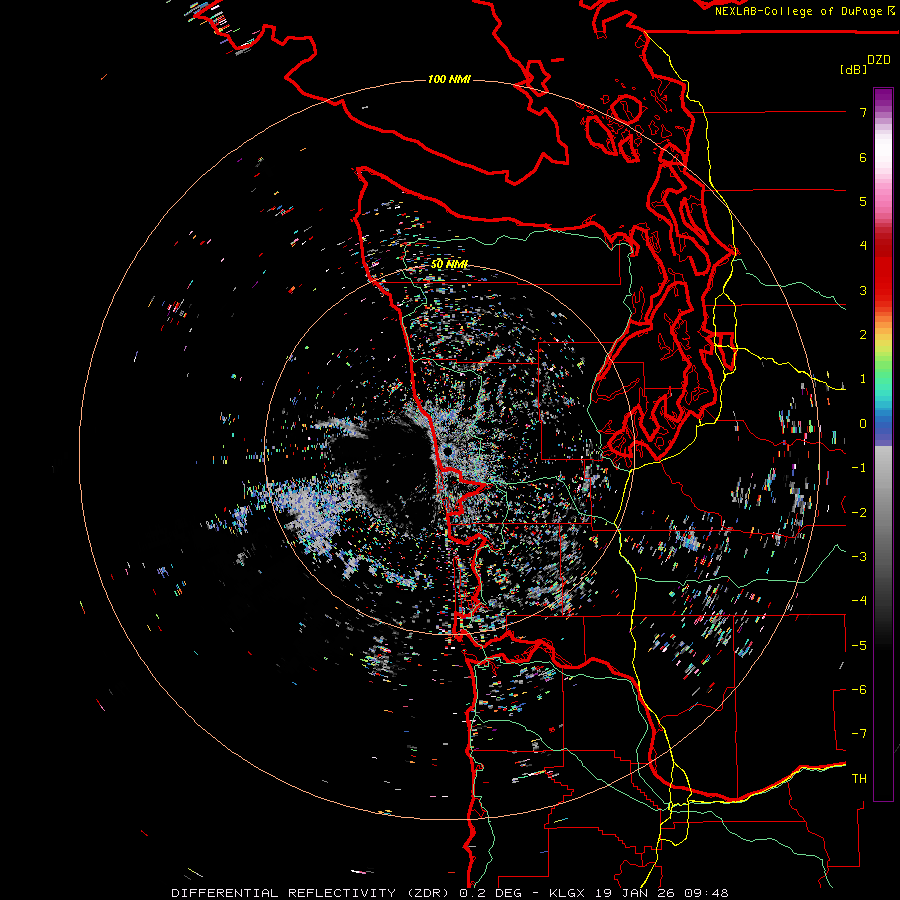Image resolution: width=900 pixels, height=900 pixels.
Task: Click the [dB] units label
Action: pos(854,69)
